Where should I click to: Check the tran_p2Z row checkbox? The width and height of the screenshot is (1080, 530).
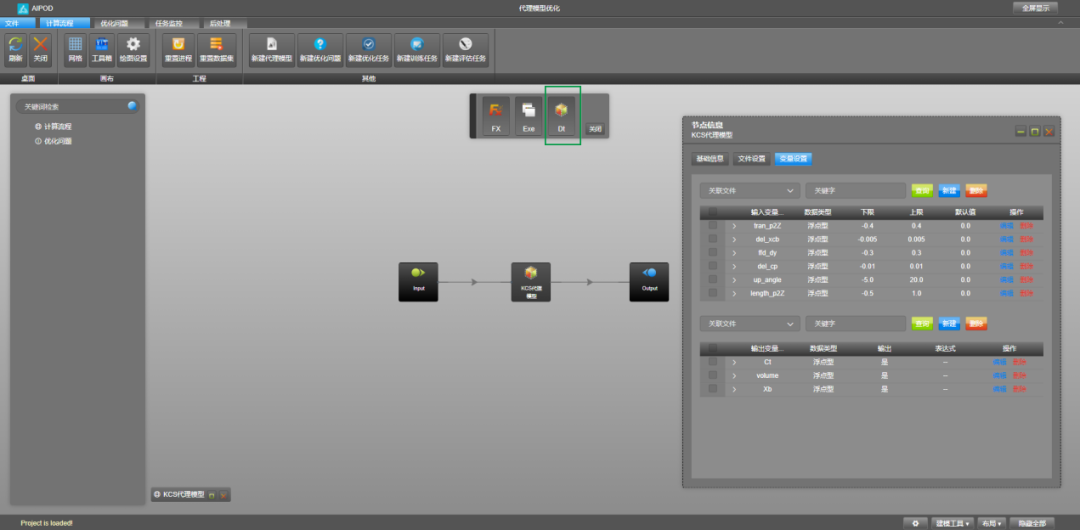pyautogui.click(x=713, y=225)
